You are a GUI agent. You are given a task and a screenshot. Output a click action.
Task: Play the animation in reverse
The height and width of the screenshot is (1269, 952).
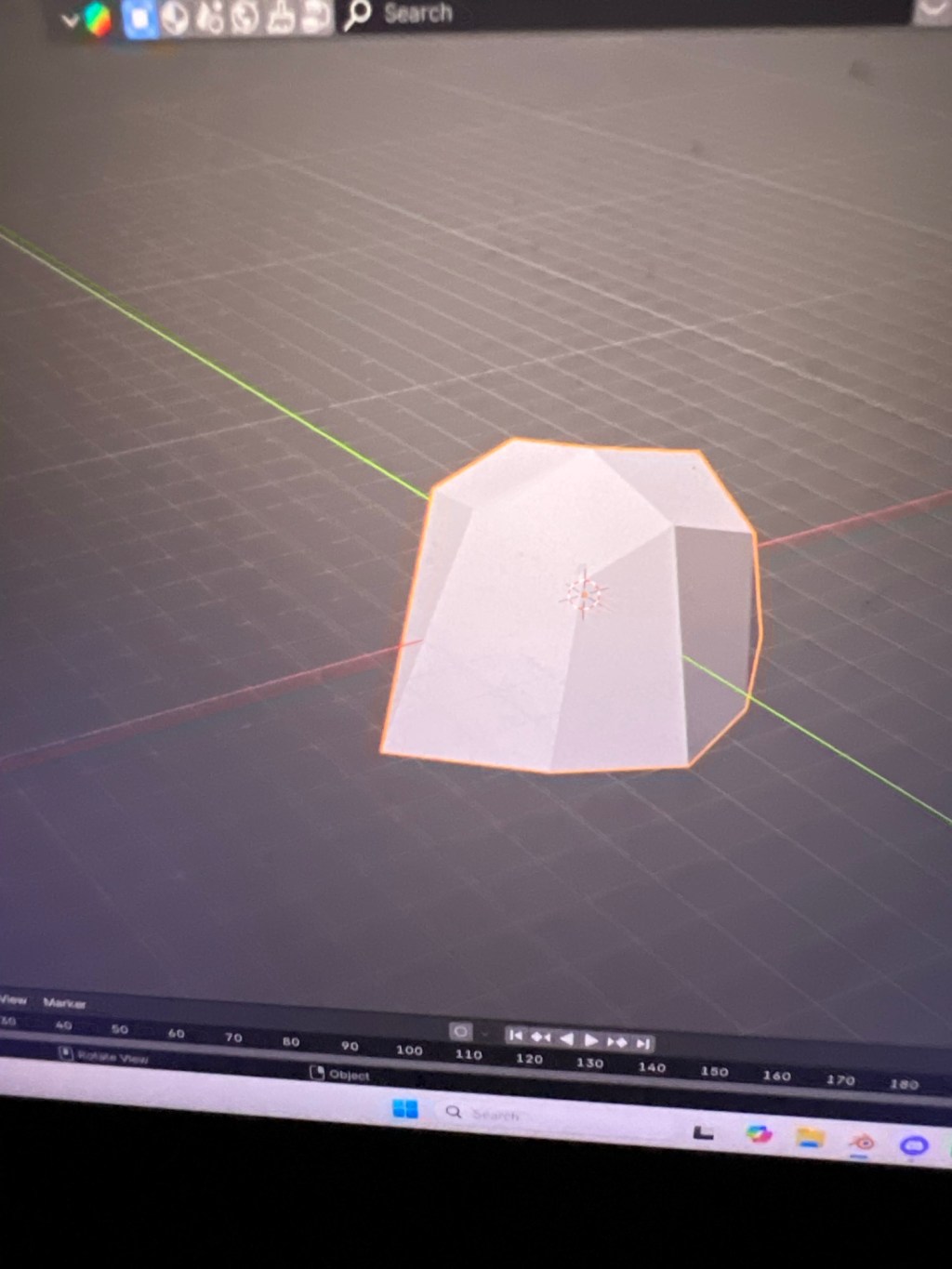coord(565,1038)
